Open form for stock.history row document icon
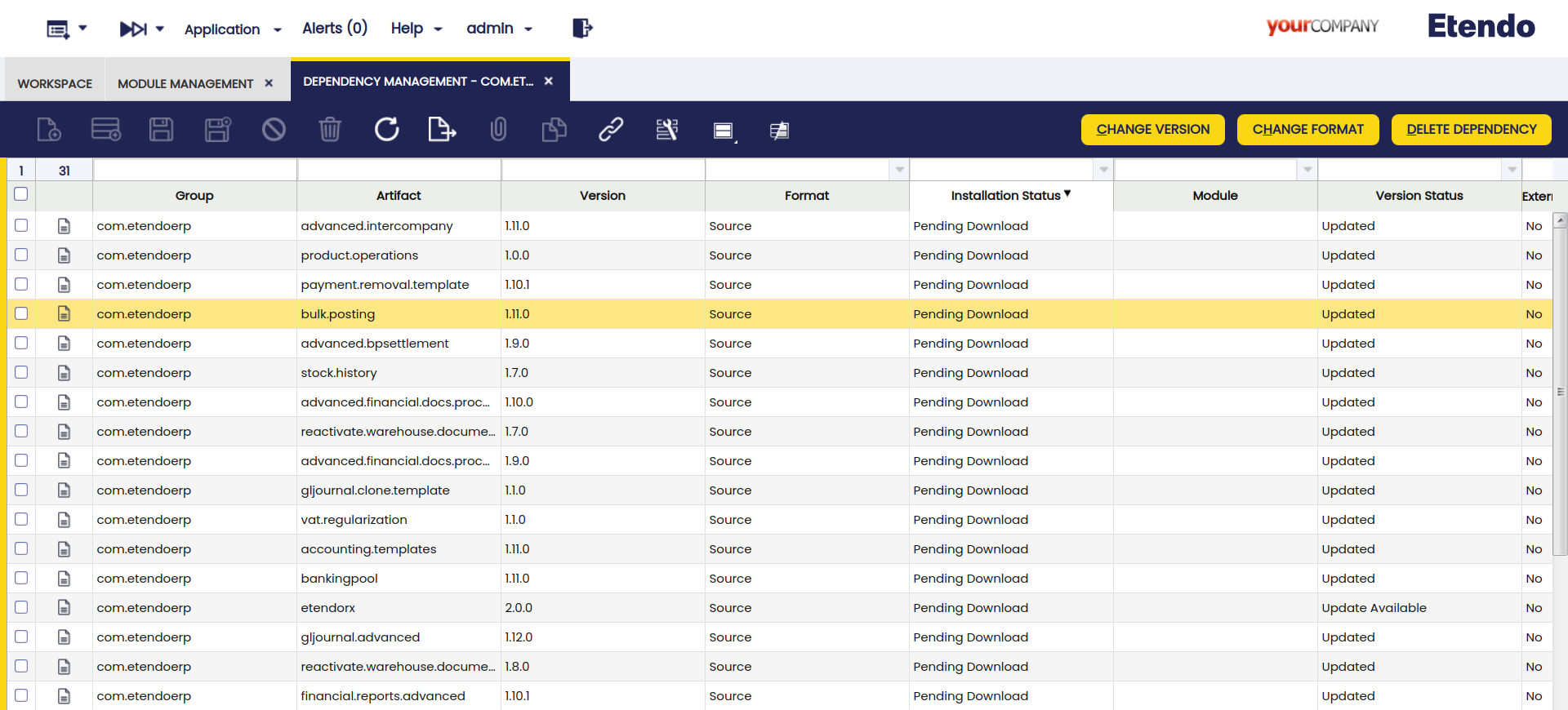 64,373
